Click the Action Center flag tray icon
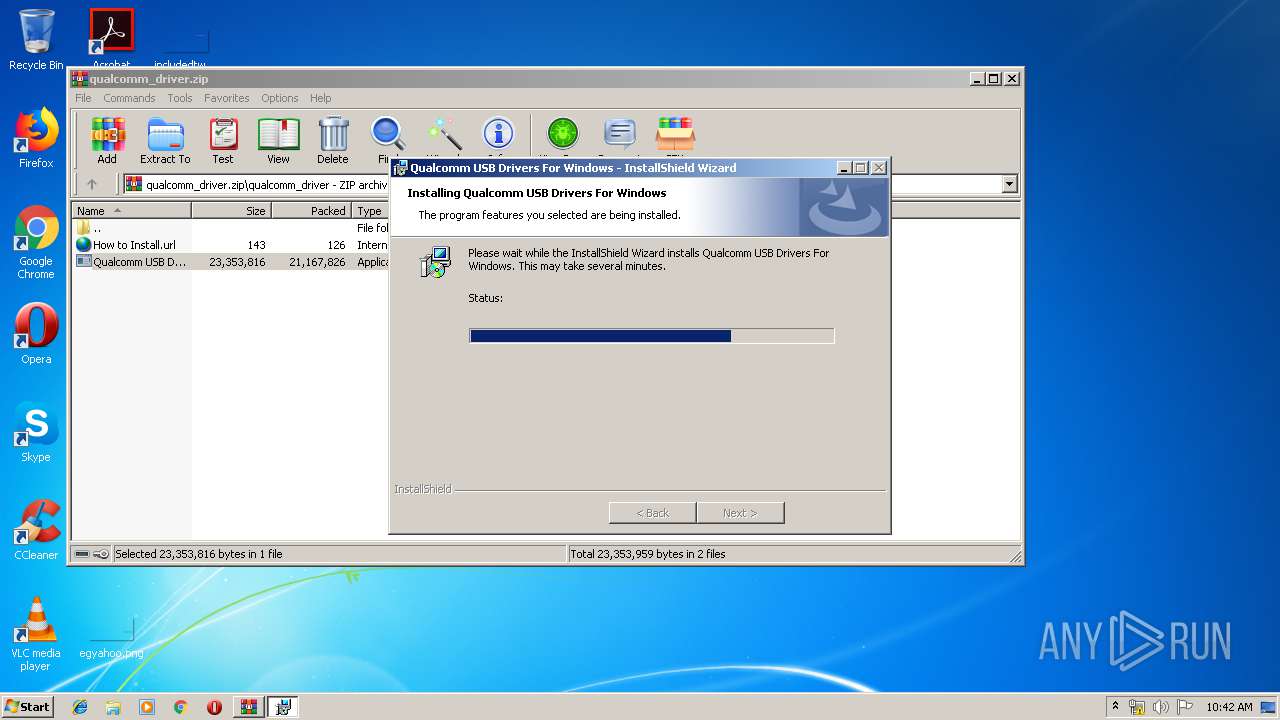Screen dimensions: 1280x720 point(1184,707)
